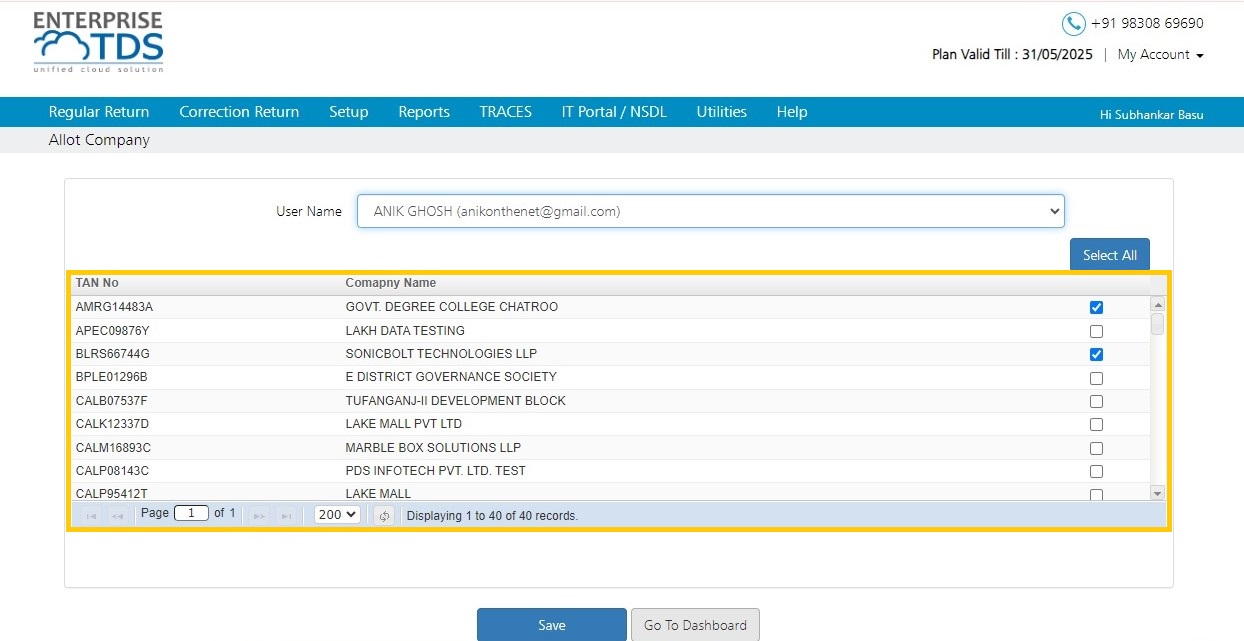Screen dimensions: 1244x641
Task: Go to next page in grid pager
Action: point(259,516)
